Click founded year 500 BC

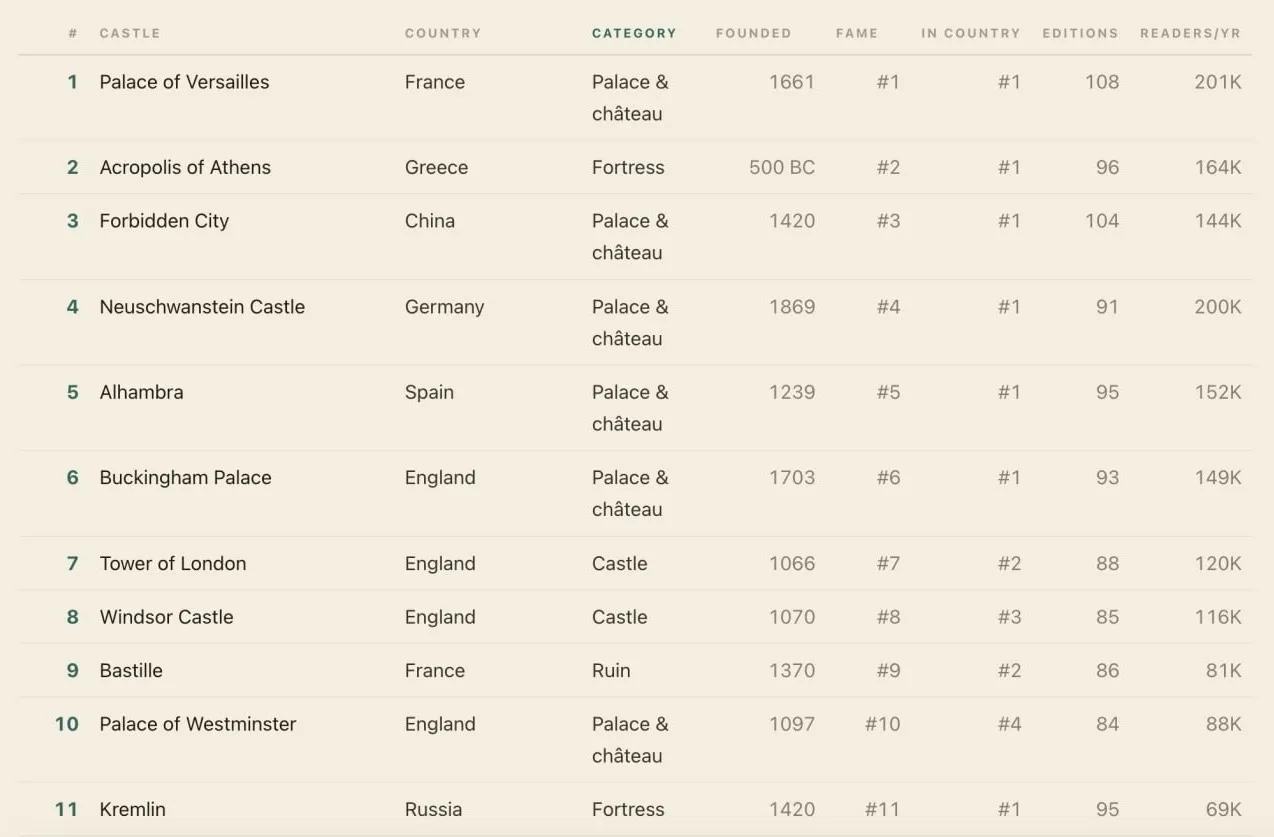(x=782, y=167)
